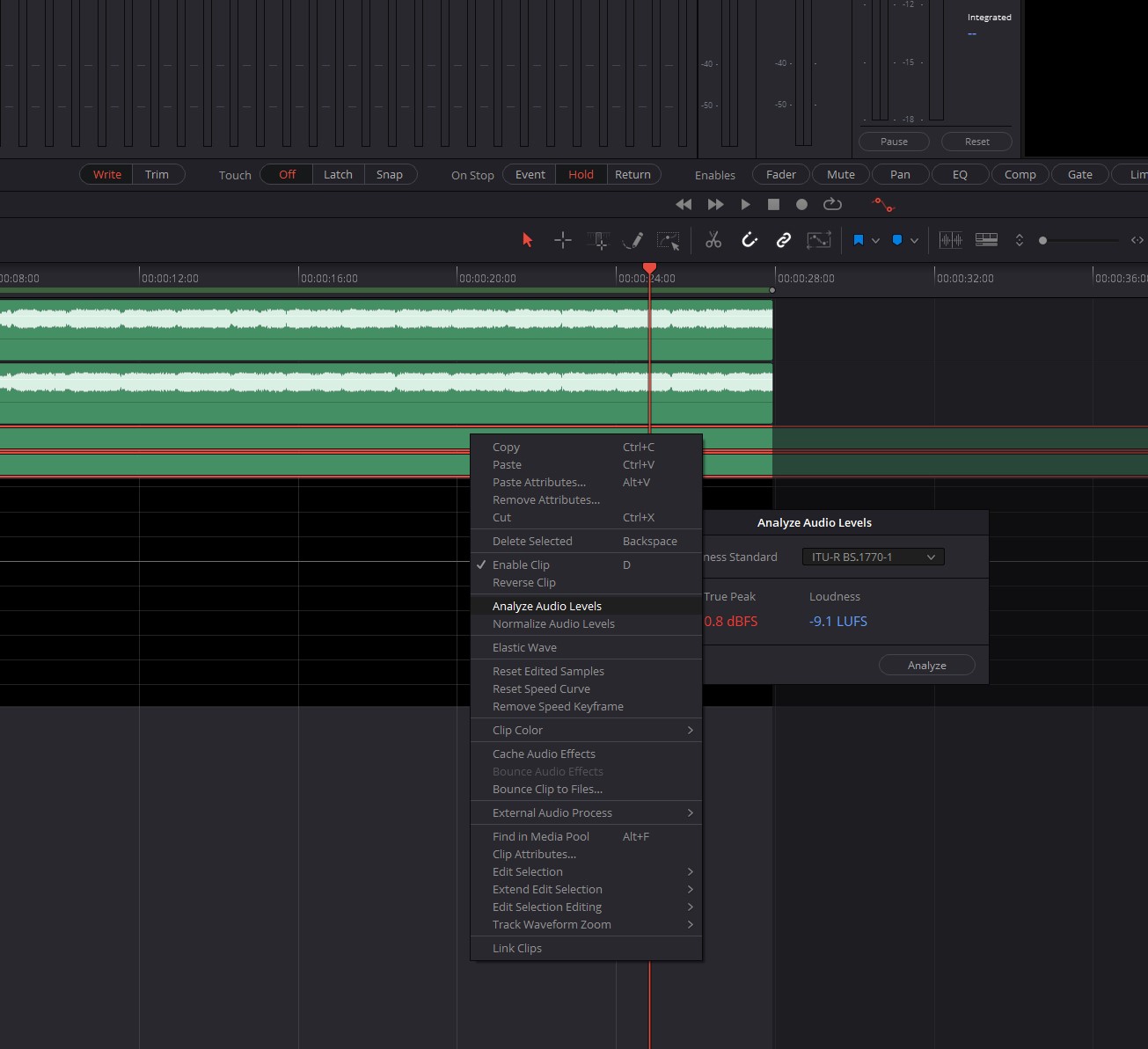Select the edit selection mode tool
Viewport: 1148px width, 1049px height.
598,240
